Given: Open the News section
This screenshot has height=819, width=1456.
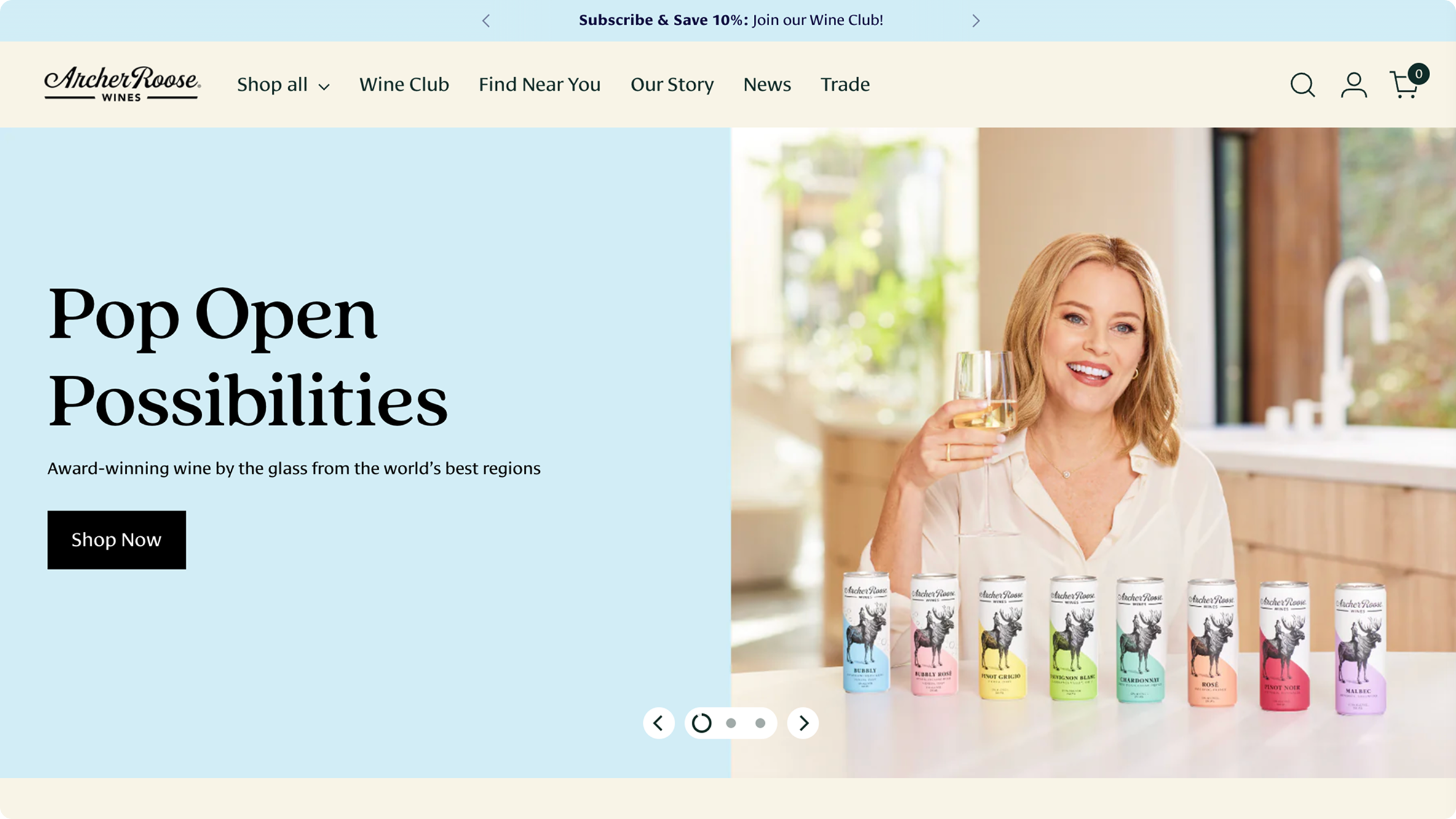Looking at the screenshot, I should tap(767, 84).
